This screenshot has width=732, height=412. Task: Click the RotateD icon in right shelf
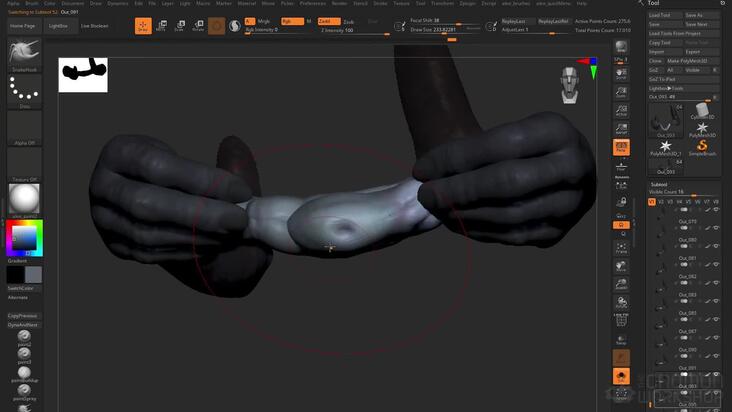coord(621,303)
